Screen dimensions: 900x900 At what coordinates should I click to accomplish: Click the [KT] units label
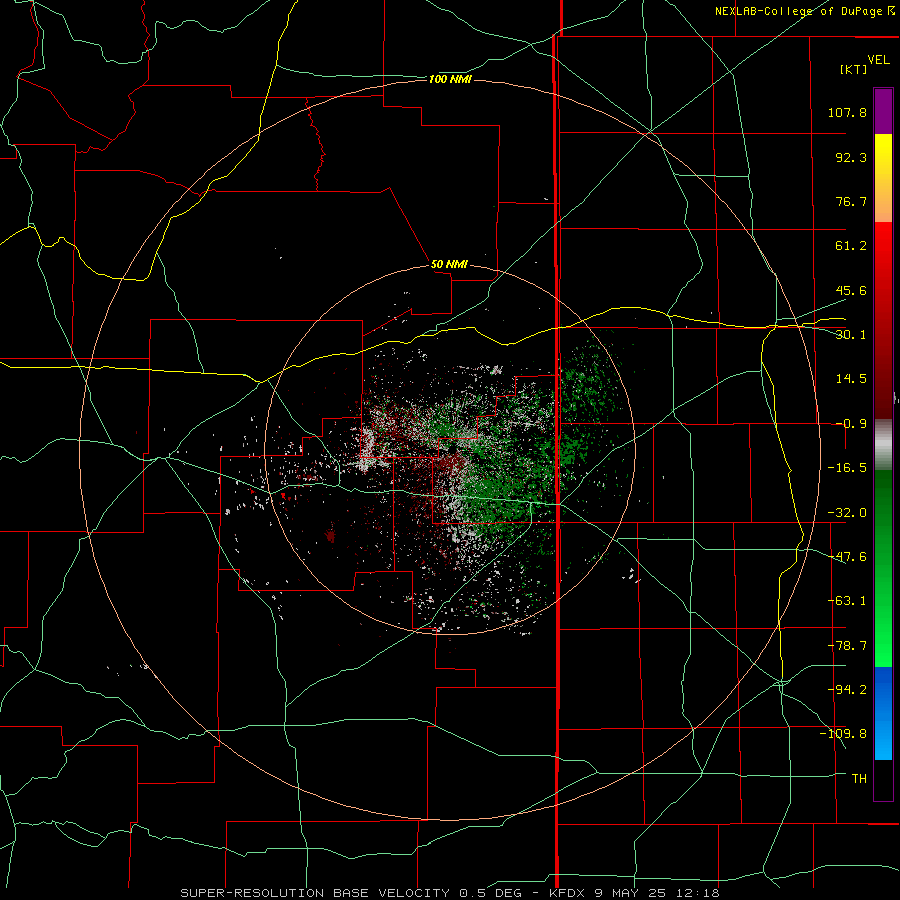point(854,69)
